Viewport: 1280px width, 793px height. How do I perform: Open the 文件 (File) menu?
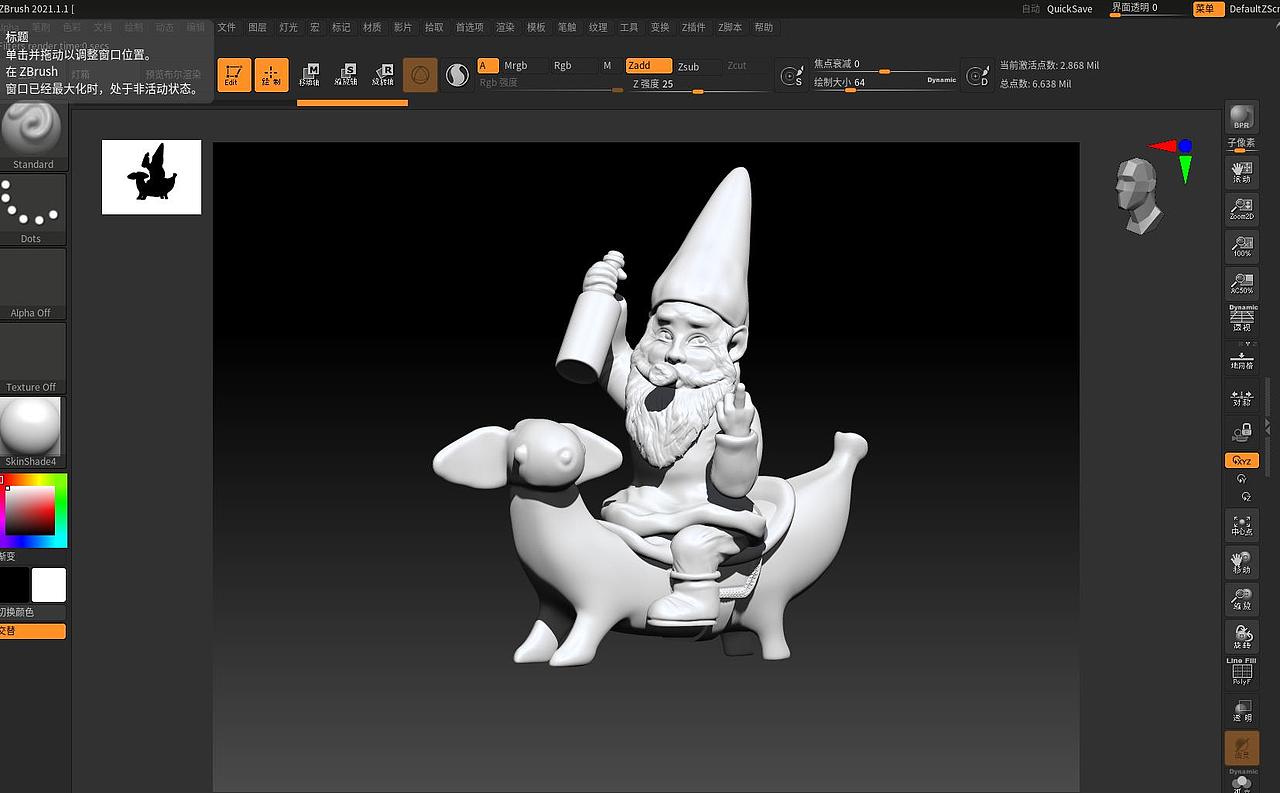click(227, 27)
